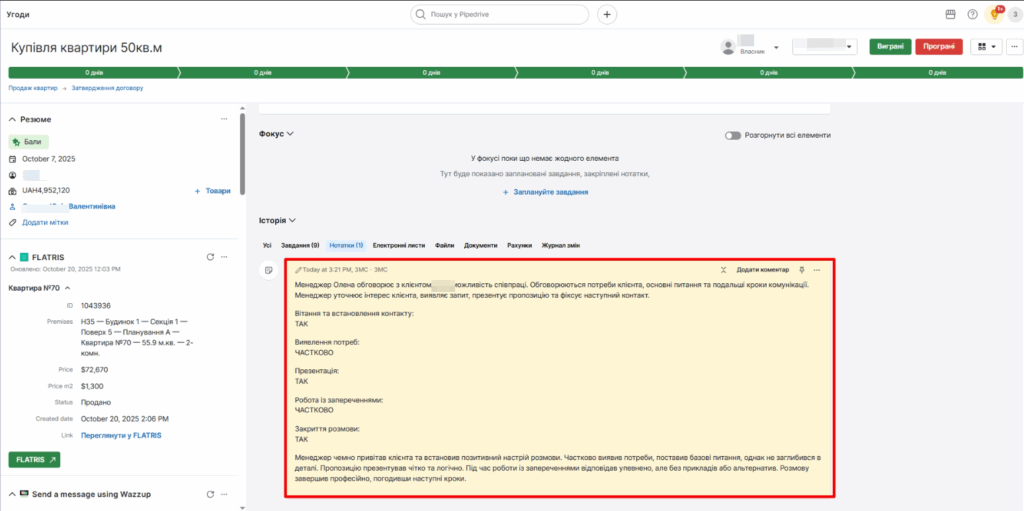Click price value $72,670
This screenshot has height=511, width=1024.
(x=95, y=370)
